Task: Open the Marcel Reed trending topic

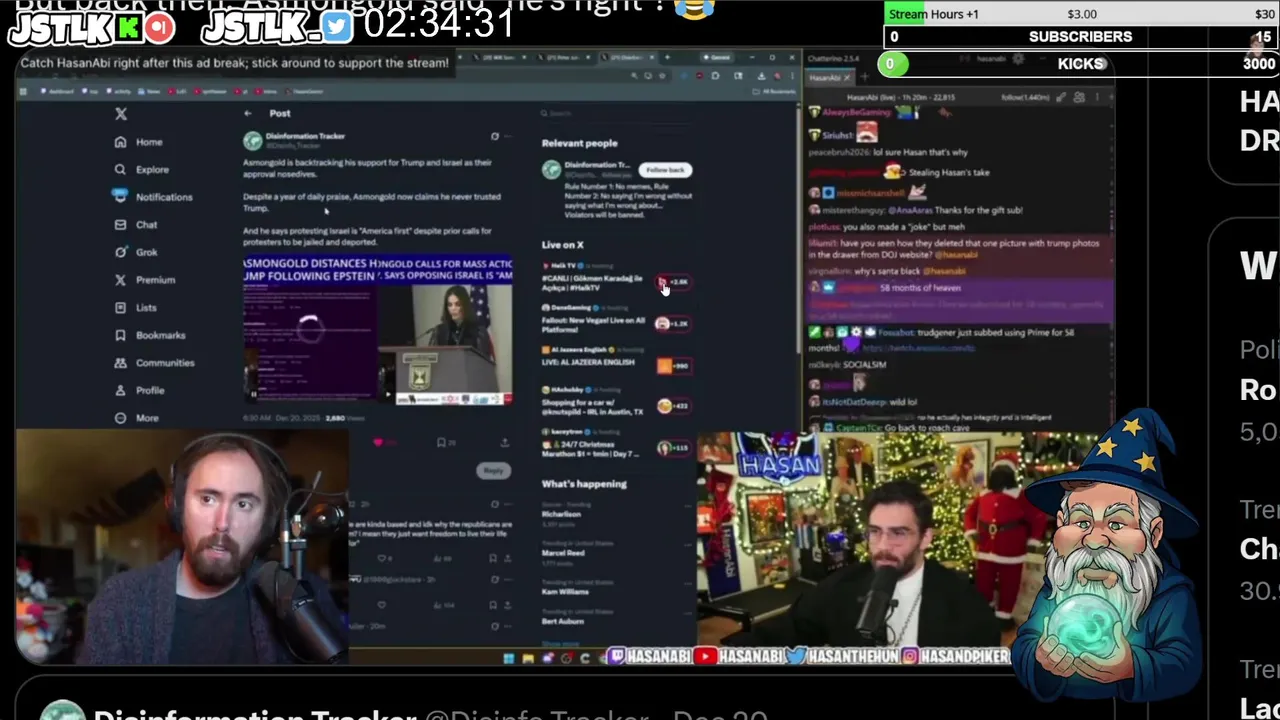Action: pyautogui.click(x=563, y=553)
